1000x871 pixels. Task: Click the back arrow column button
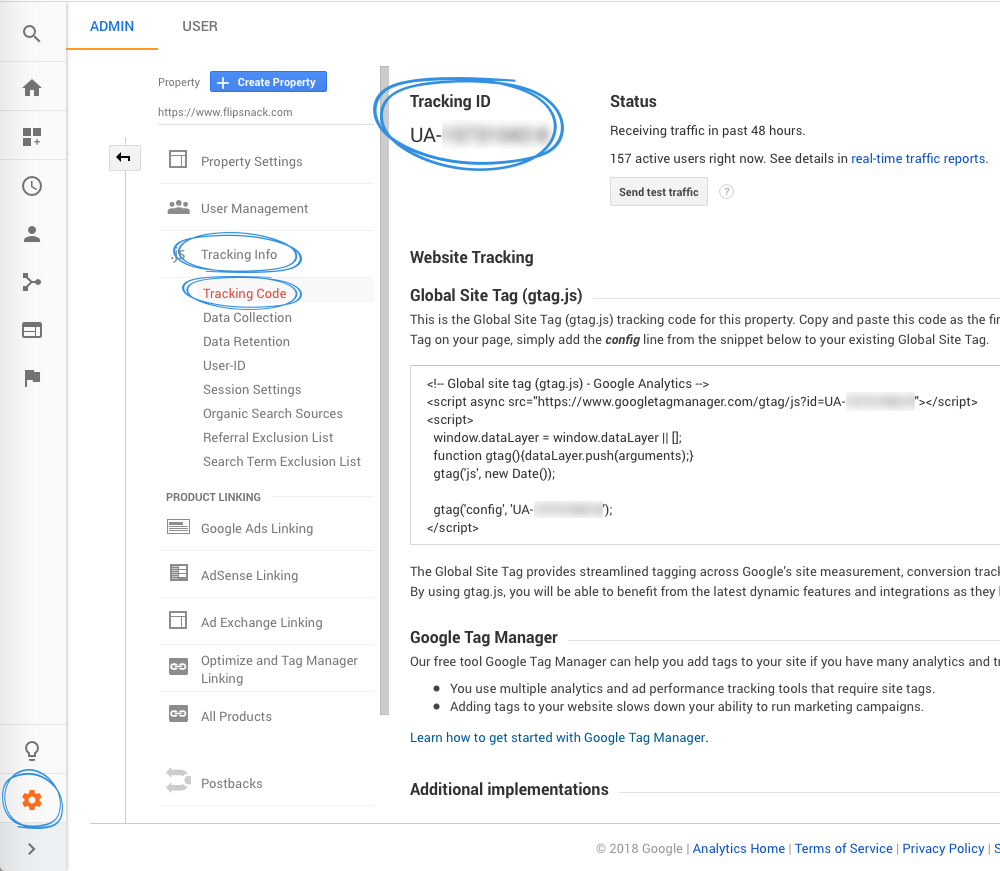point(124,157)
